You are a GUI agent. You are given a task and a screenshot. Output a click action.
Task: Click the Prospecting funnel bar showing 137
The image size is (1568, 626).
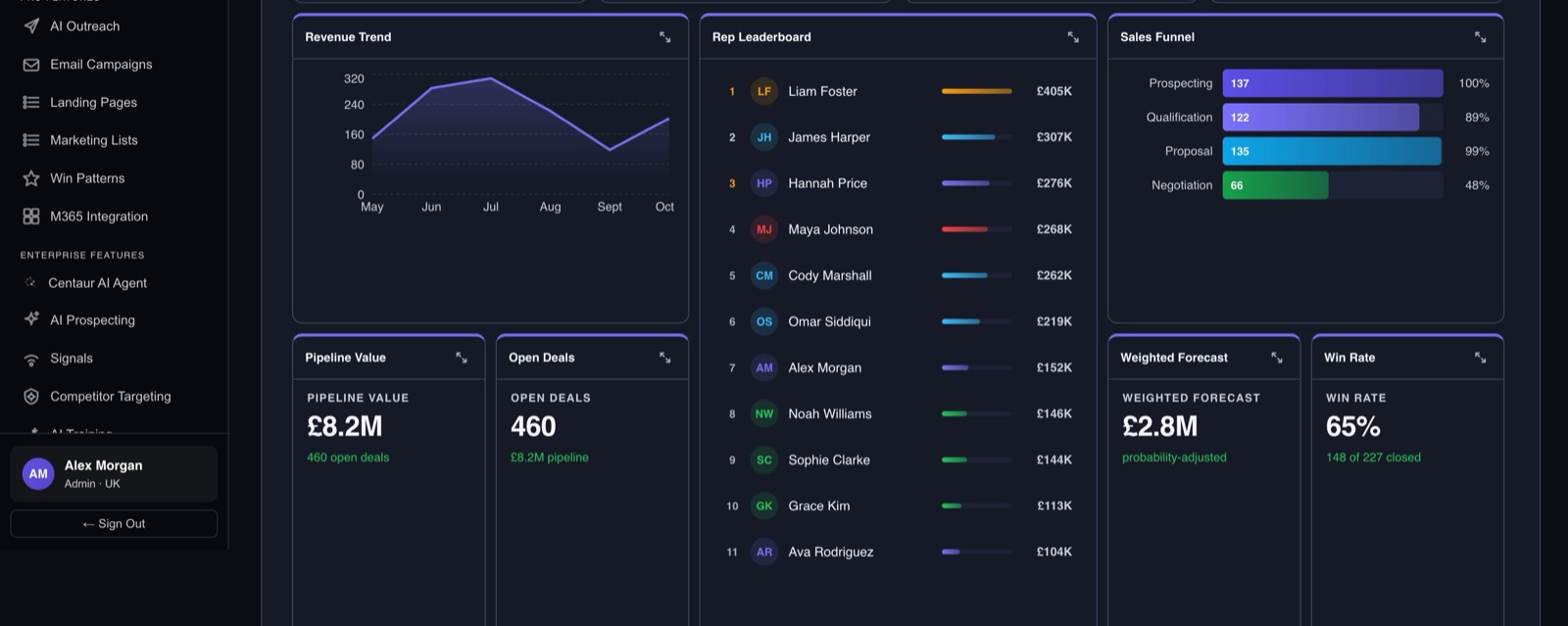1333,83
